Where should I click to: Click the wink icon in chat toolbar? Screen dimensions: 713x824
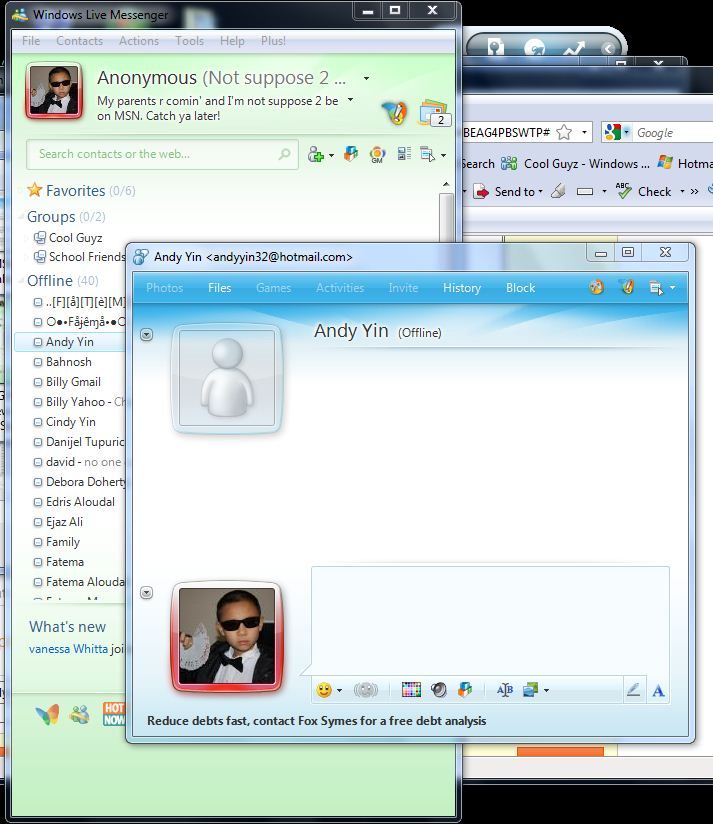(x=411, y=689)
